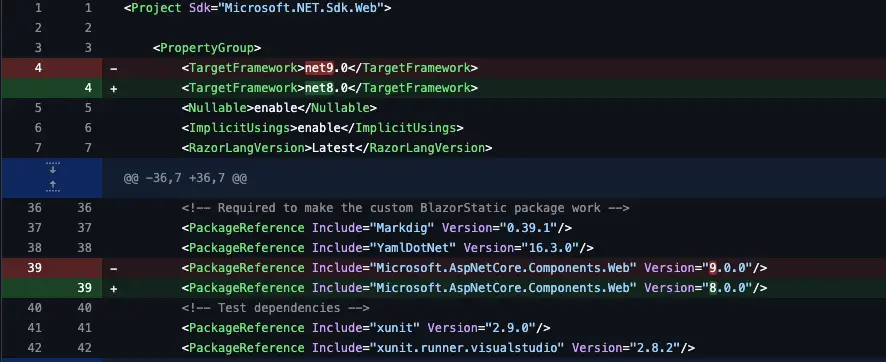Select the minus marker on removed net9.0 line
Viewport: 886px width, 362px height.
click(114, 68)
